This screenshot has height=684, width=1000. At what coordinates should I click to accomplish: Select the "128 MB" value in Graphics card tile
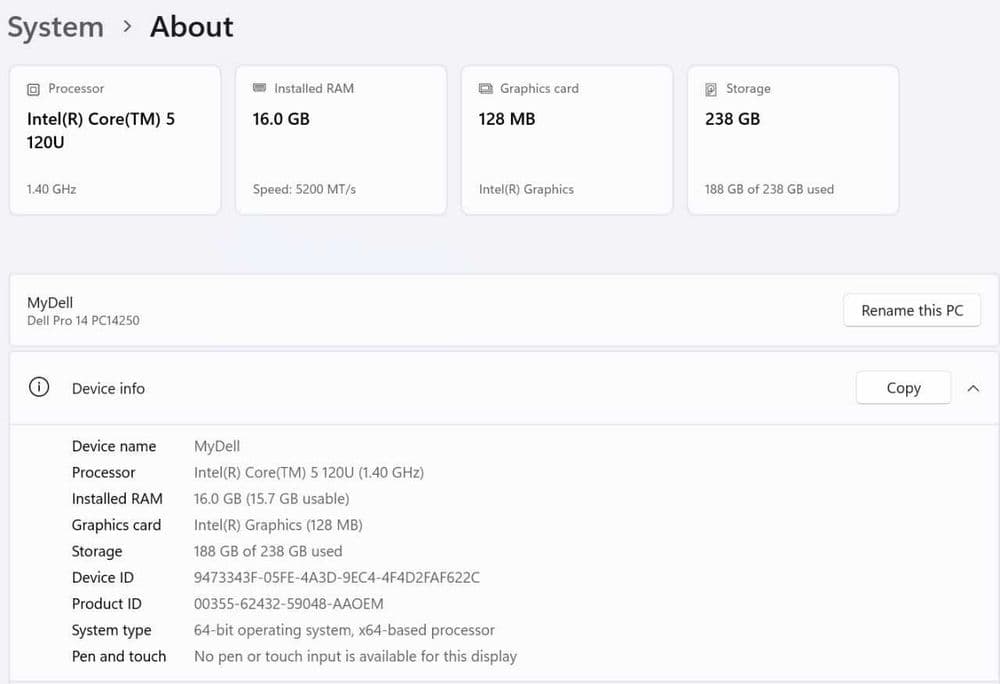click(507, 119)
